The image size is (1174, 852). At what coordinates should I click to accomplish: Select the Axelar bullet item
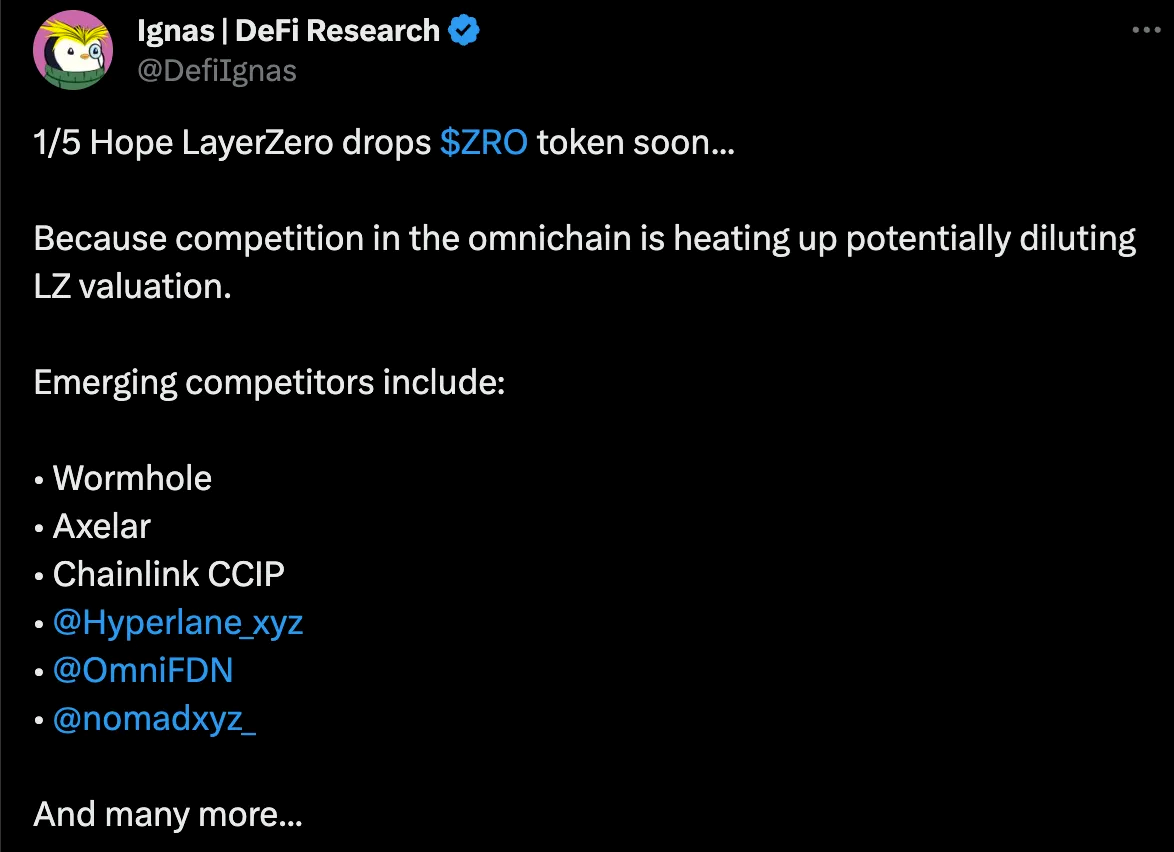click(x=102, y=526)
